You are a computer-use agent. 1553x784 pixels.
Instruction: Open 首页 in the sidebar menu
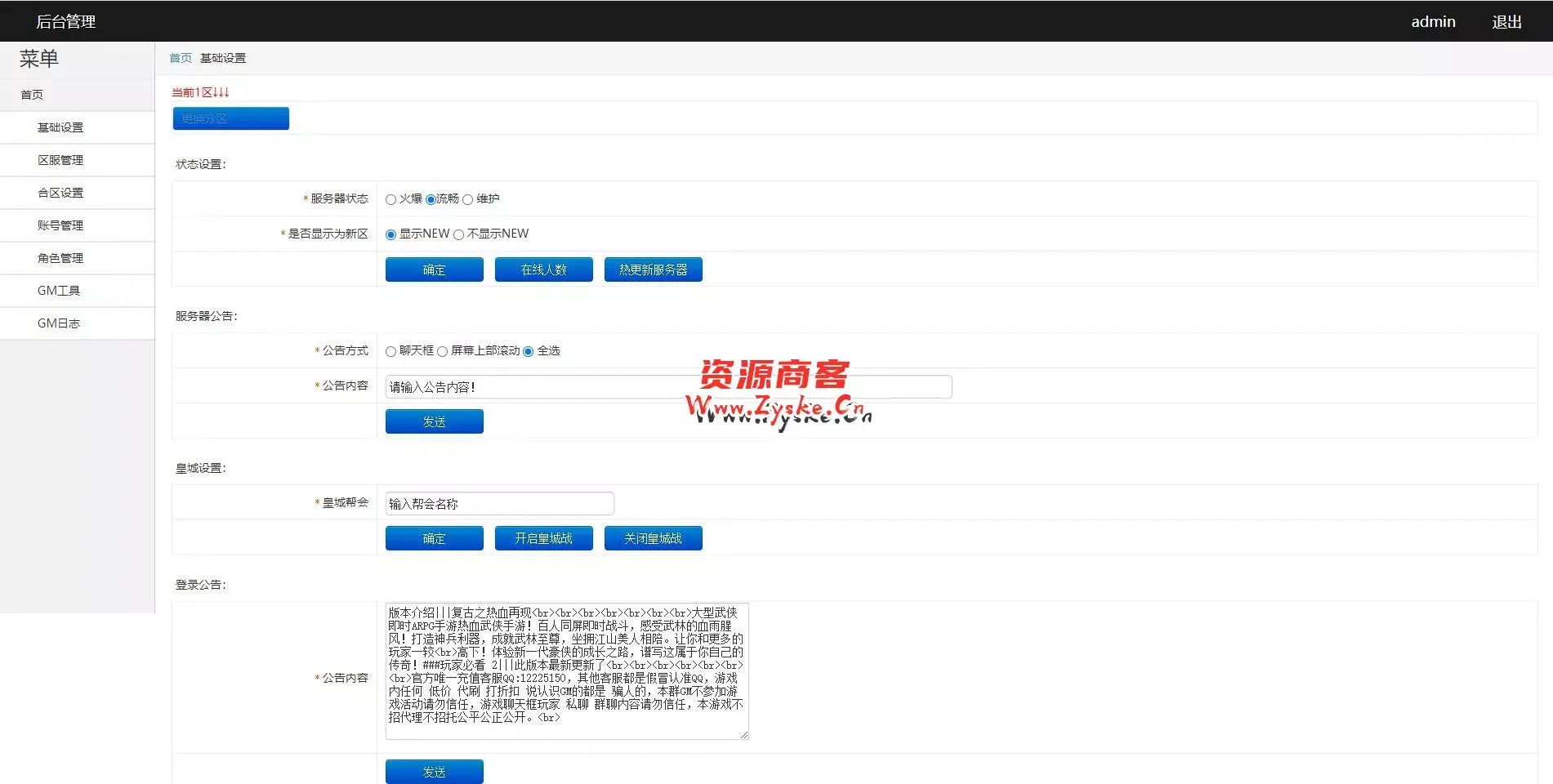click(77, 95)
